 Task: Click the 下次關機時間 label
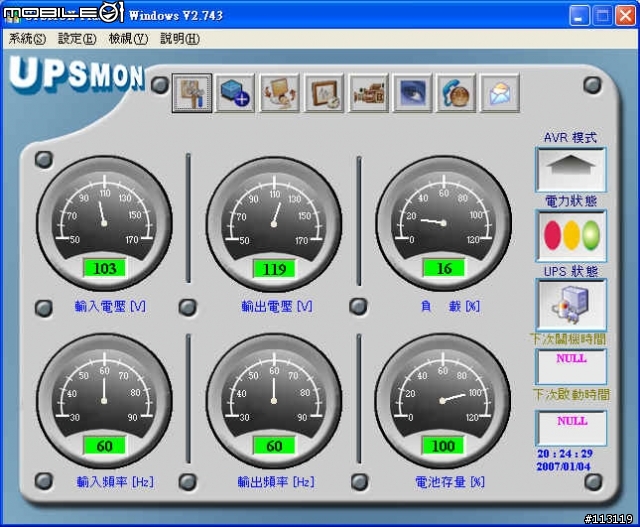(568, 339)
